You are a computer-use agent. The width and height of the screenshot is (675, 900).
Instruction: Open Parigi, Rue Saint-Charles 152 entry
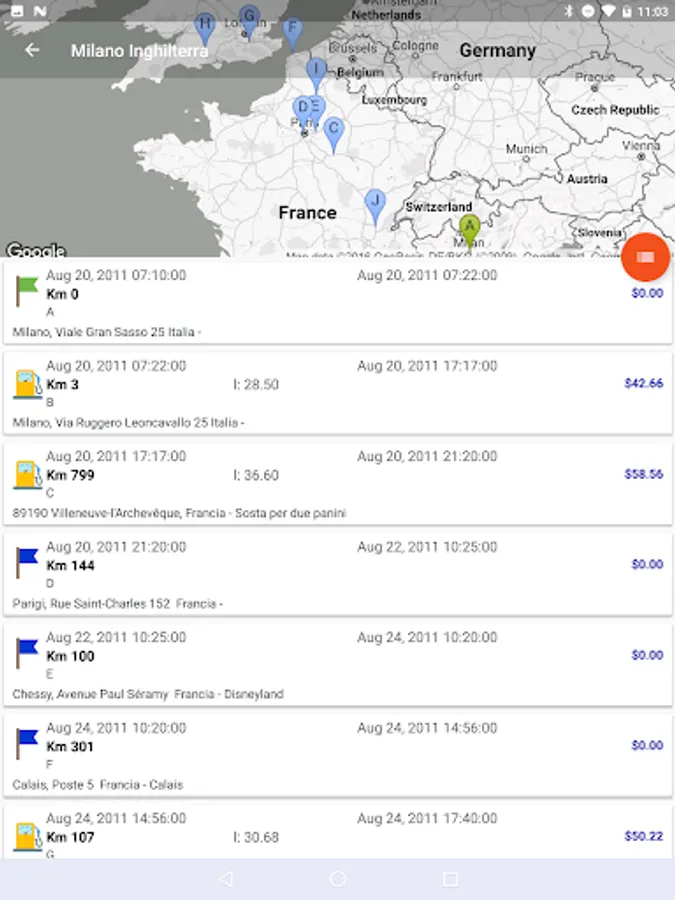338,575
